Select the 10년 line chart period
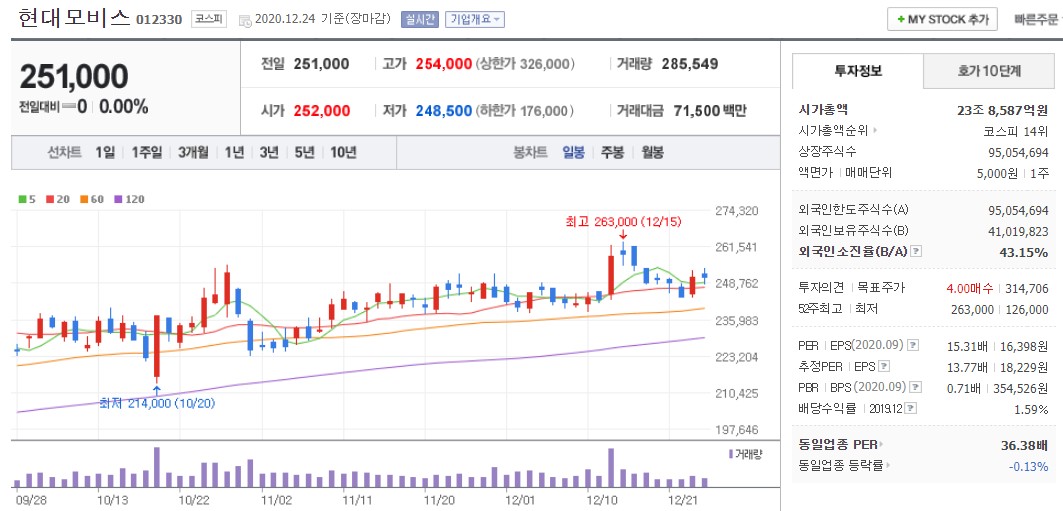1063x511 pixels. (343, 152)
